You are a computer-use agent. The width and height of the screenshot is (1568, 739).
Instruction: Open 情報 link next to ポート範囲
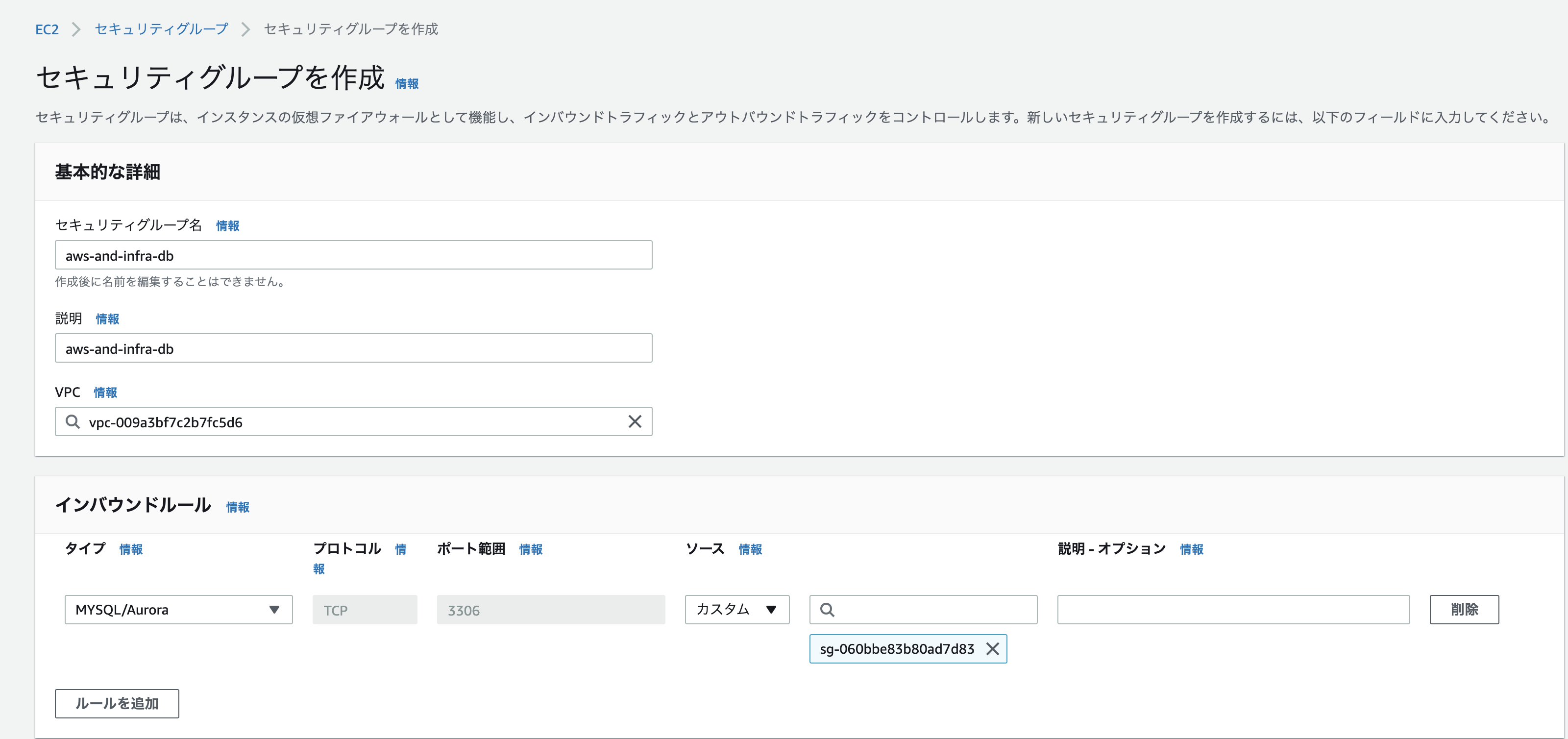point(530,549)
